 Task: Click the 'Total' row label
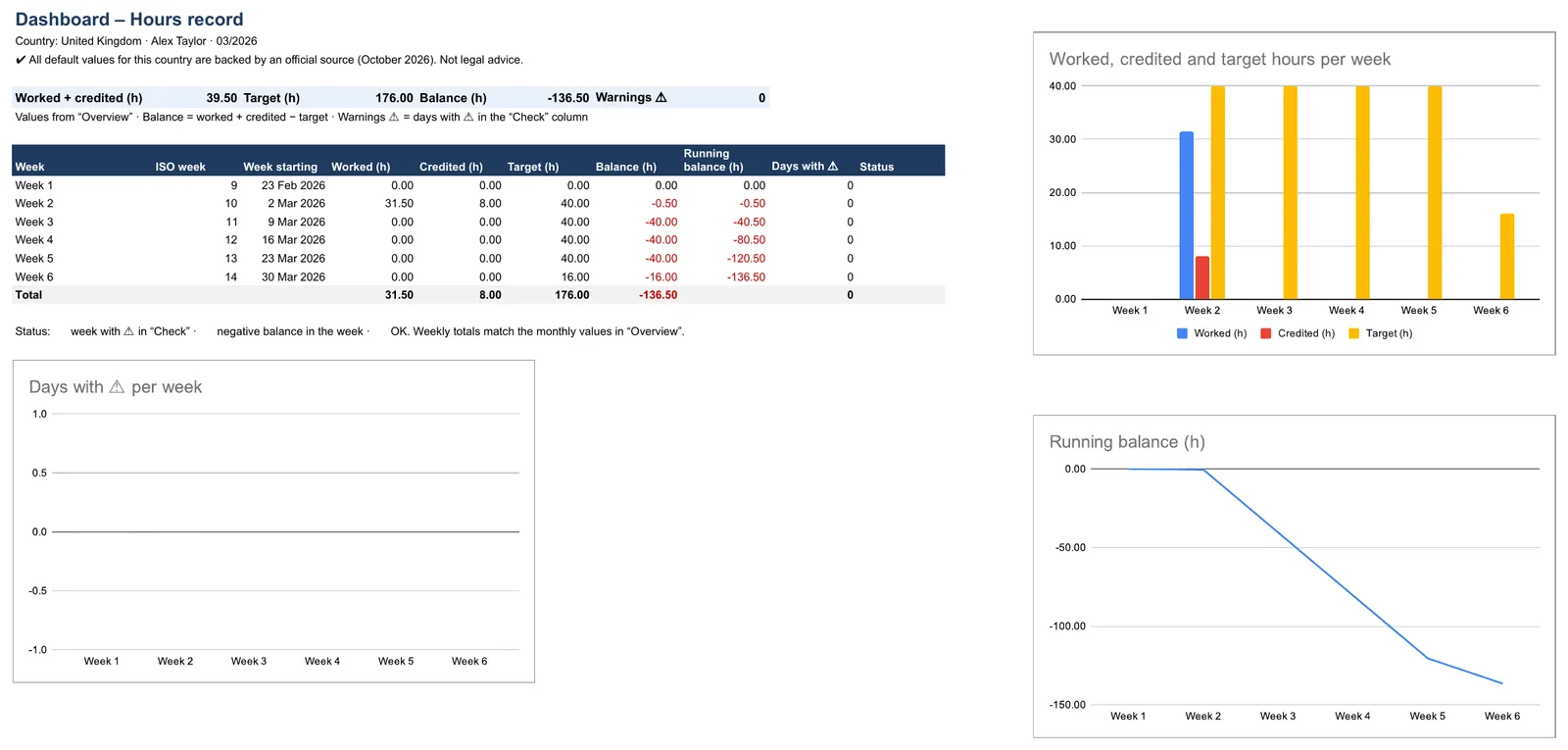pyautogui.click(x=28, y=295)
